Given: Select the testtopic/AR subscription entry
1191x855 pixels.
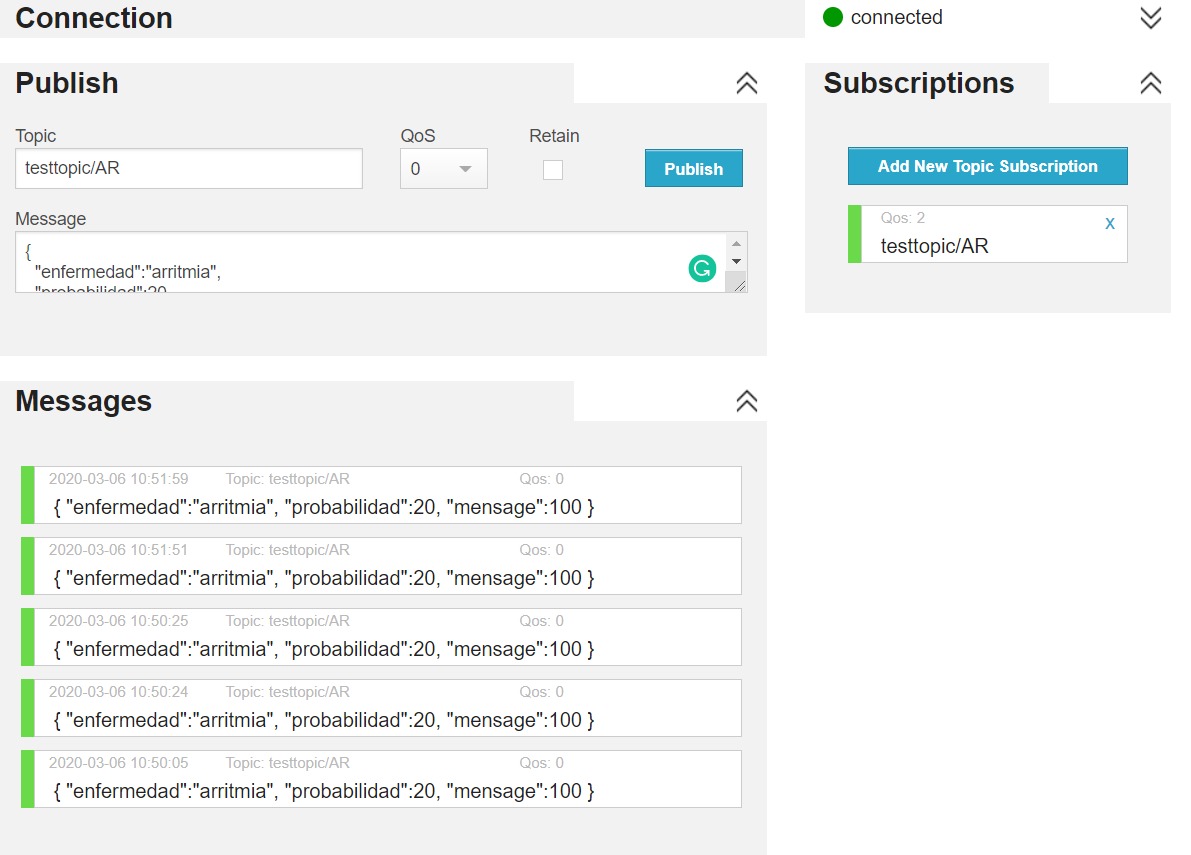Looking at the screenshot, I should coord(987,234).
